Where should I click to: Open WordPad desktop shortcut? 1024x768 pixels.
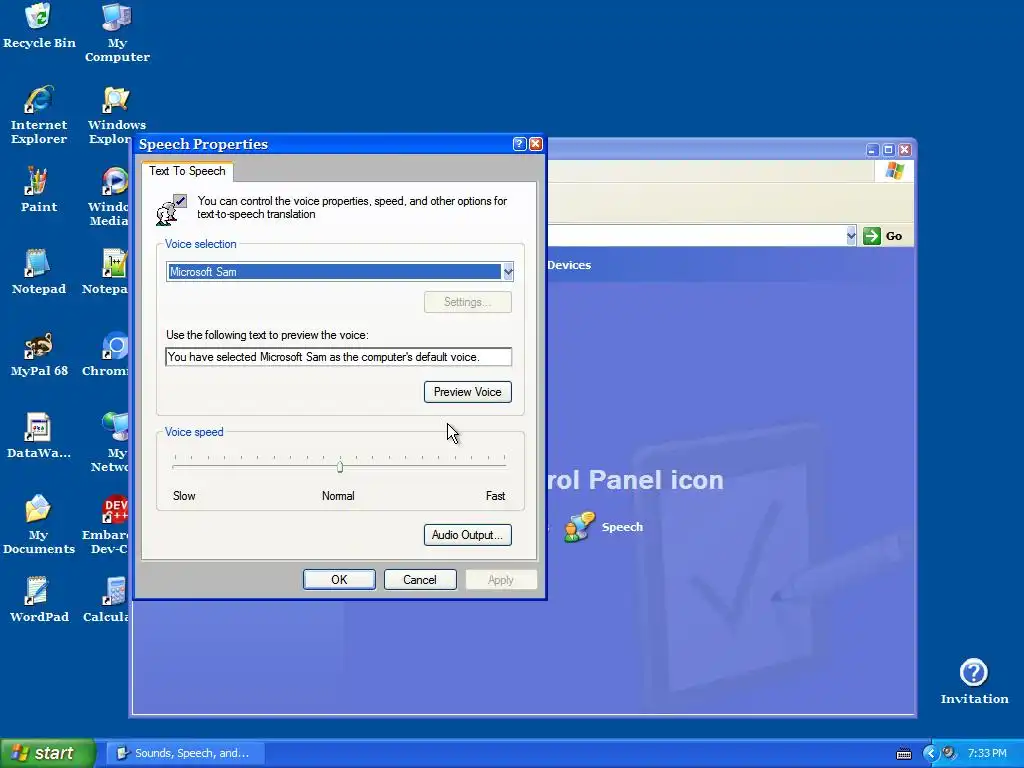point(39,600)
